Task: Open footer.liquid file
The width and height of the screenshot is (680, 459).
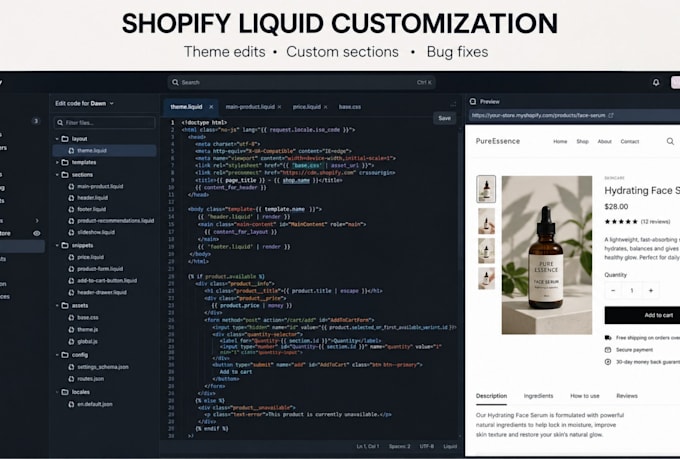Action: pos(91,209)
